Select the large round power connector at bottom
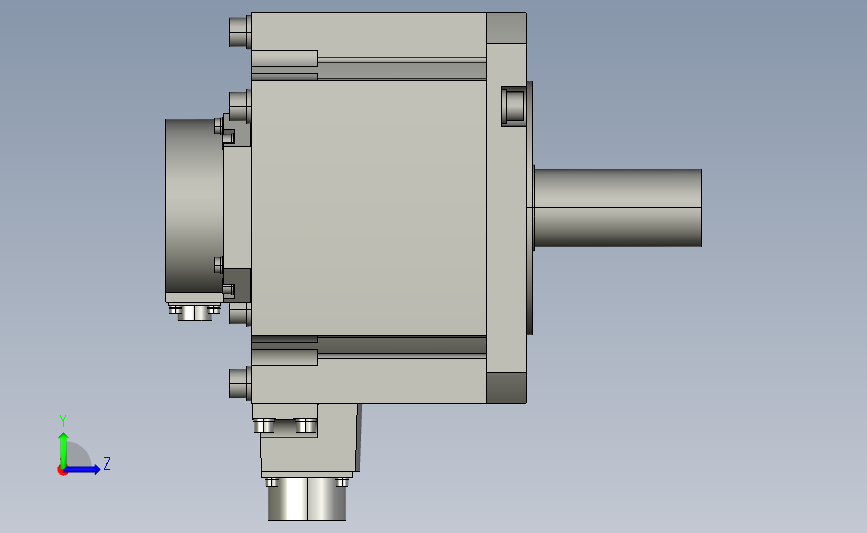This screenshot has width=867, height=533. (x=307, y=499)
